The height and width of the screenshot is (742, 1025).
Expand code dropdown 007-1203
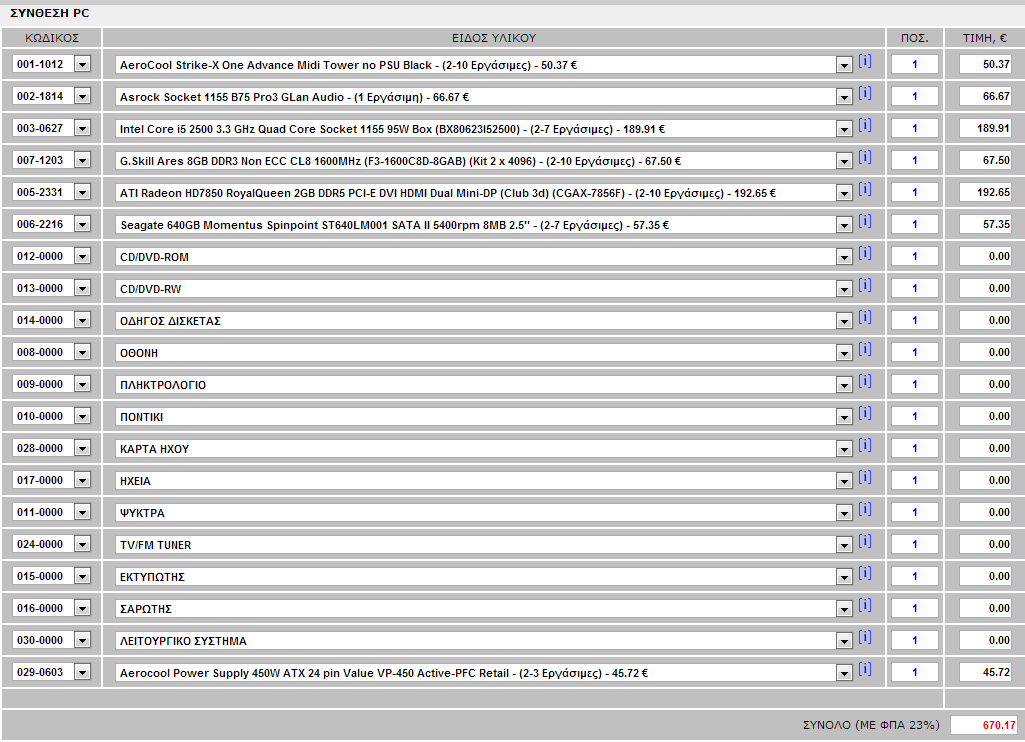(82, 160)
